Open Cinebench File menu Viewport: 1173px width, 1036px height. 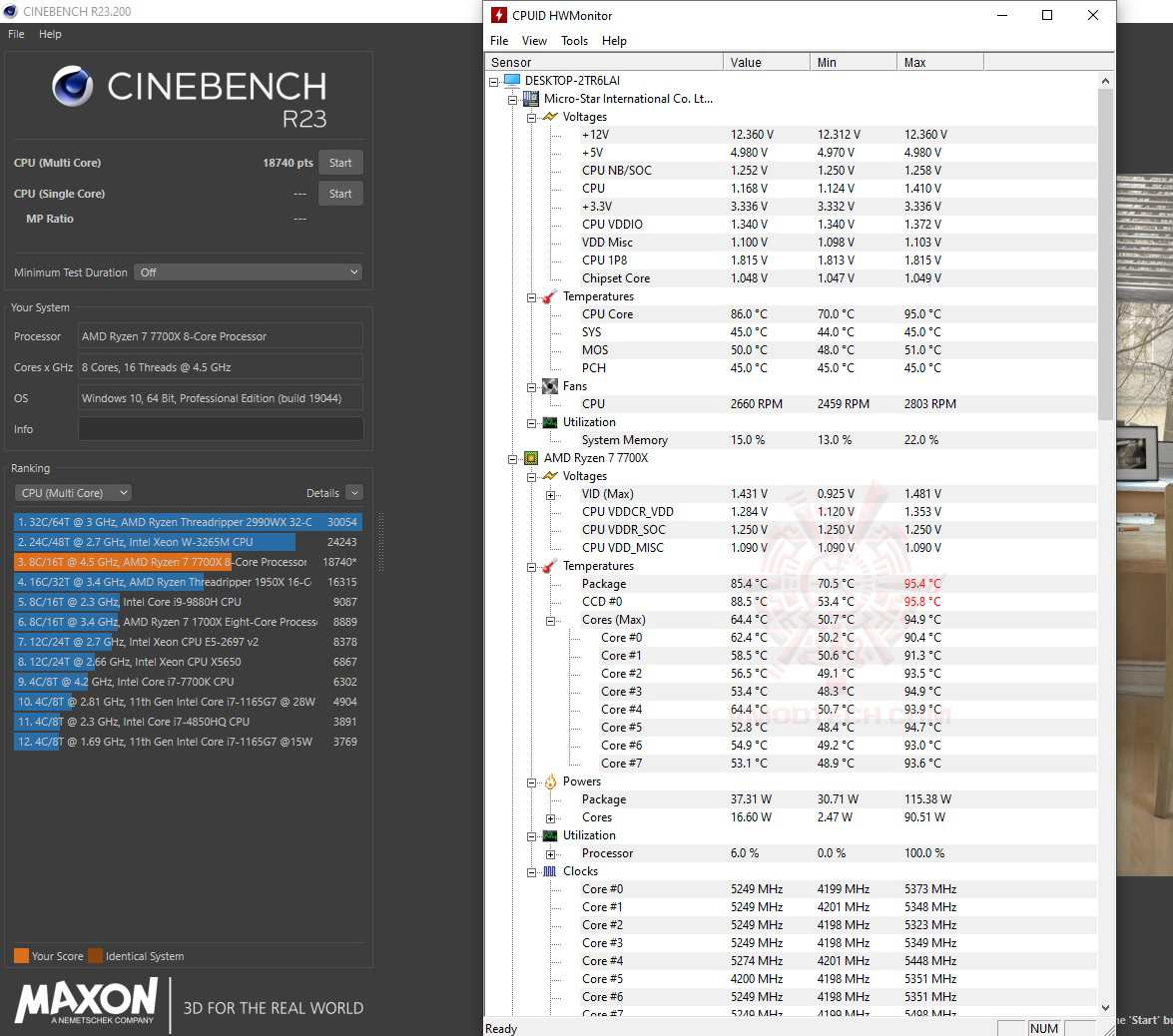16,34
